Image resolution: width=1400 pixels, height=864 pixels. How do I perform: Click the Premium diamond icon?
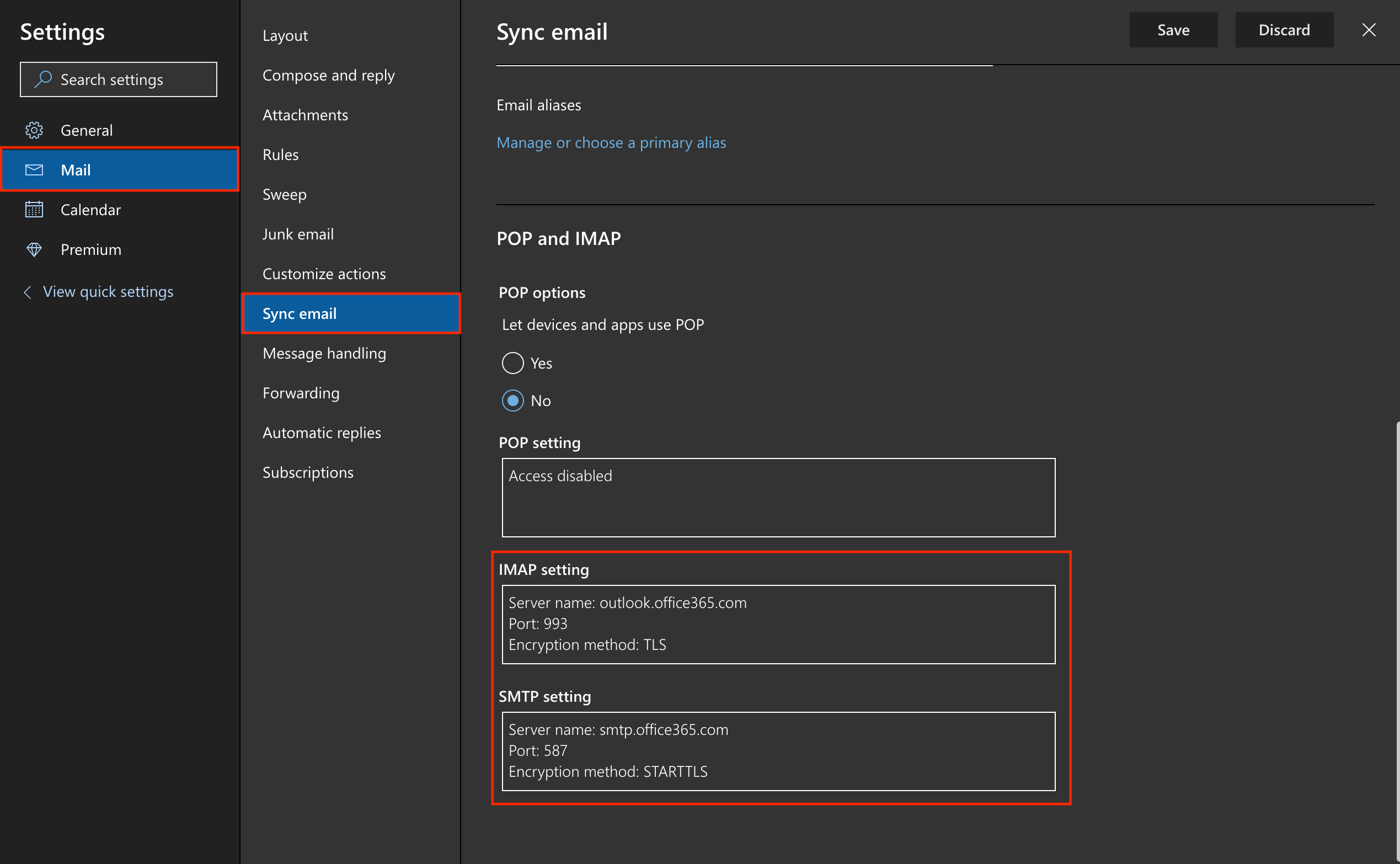[34, 249]
